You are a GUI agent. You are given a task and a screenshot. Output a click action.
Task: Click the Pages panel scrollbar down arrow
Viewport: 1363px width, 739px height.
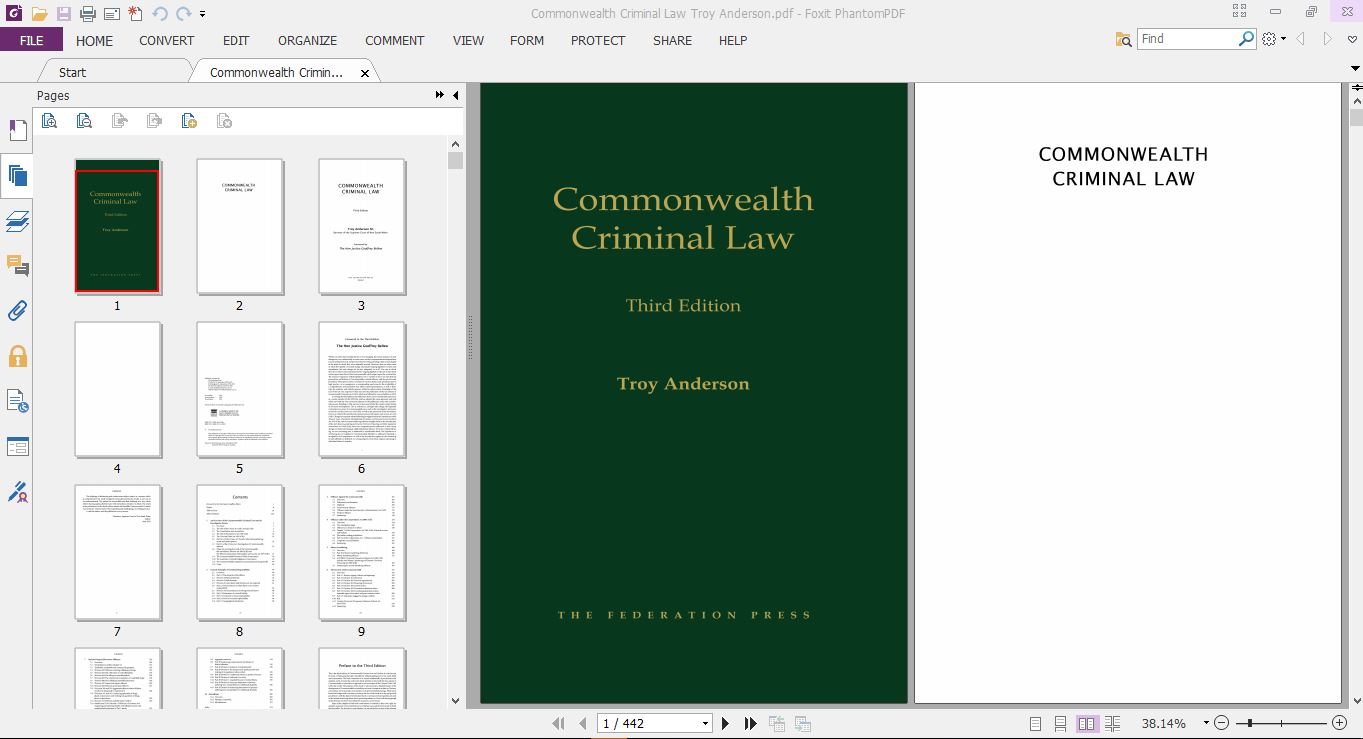pos(456,701)
